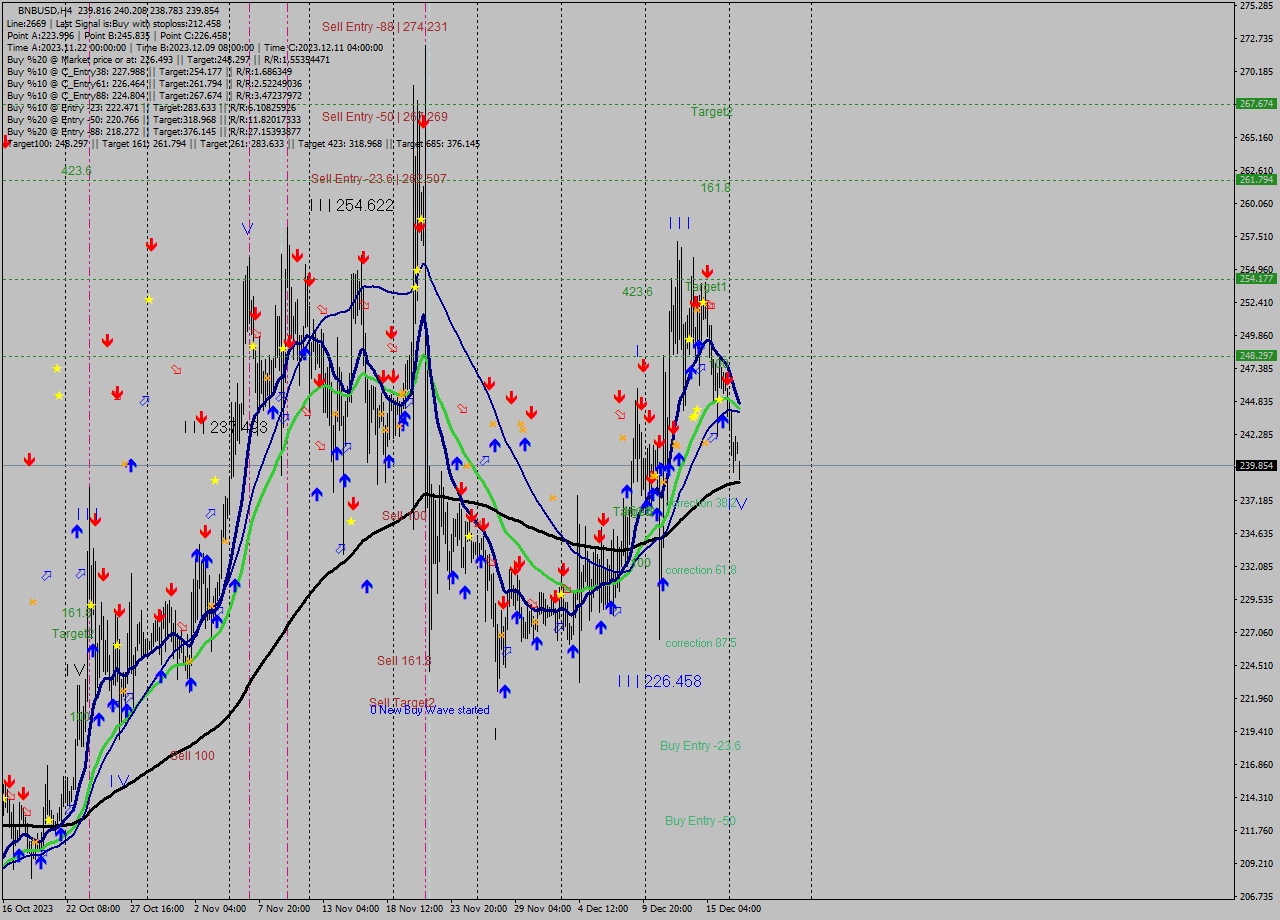Click the blue V marker beside correction 38.2
1280x920 pixels.
[x=741, y=505]
